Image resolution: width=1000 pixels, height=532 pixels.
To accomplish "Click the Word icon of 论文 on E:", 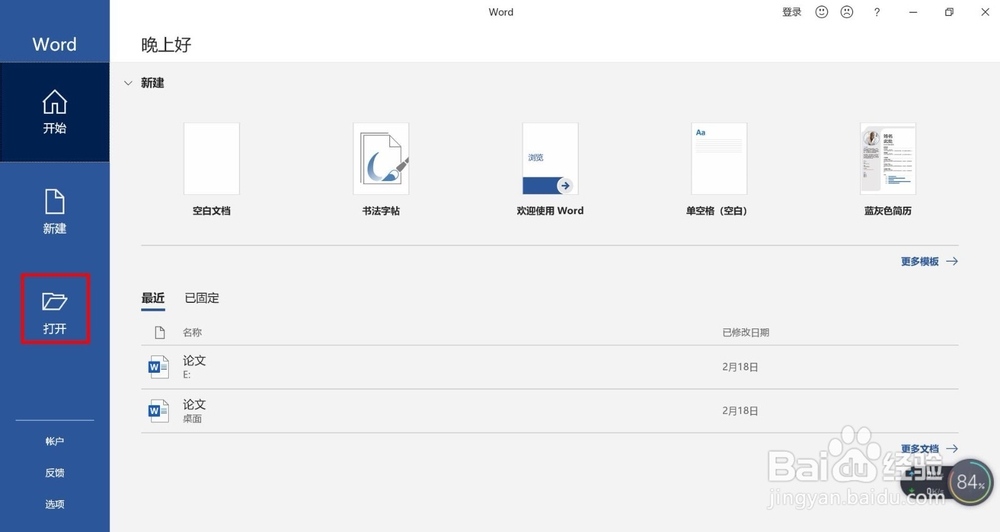I will pyautogui.click(x=158, y=367).
